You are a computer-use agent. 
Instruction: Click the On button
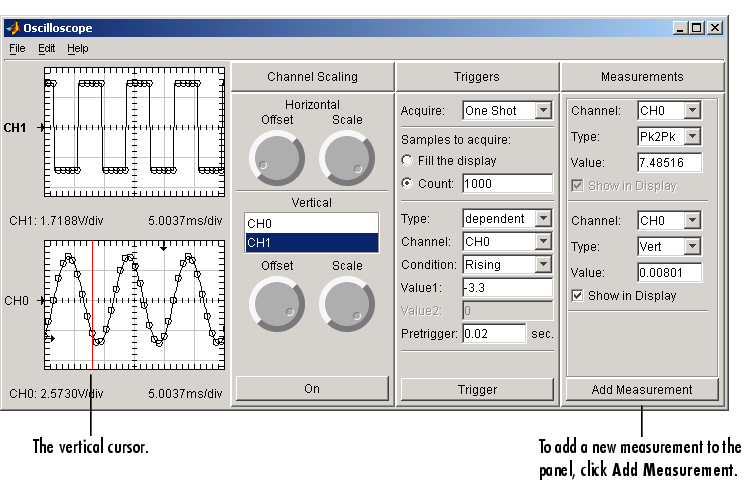312,389
